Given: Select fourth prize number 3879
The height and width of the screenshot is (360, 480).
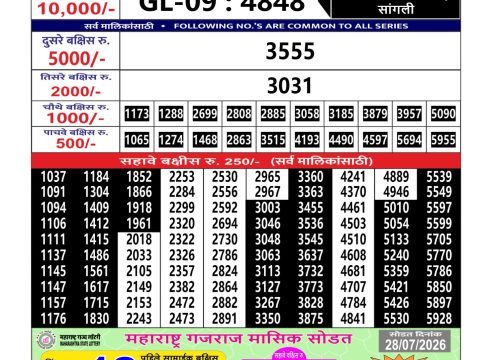Looking at the screenshot, I should point(375,114).
